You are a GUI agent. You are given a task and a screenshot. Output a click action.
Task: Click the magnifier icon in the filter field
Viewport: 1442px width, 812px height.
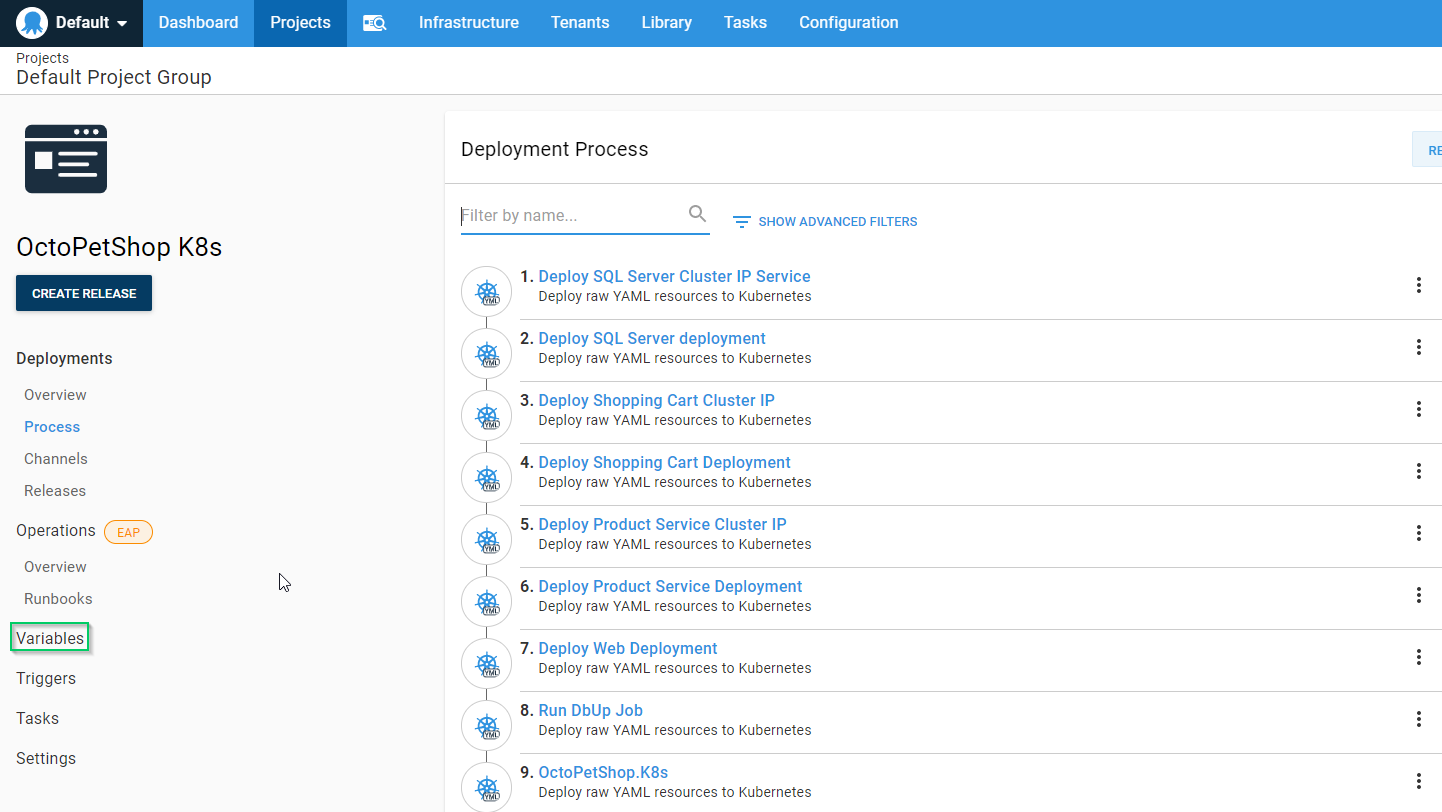click(697, 214)
